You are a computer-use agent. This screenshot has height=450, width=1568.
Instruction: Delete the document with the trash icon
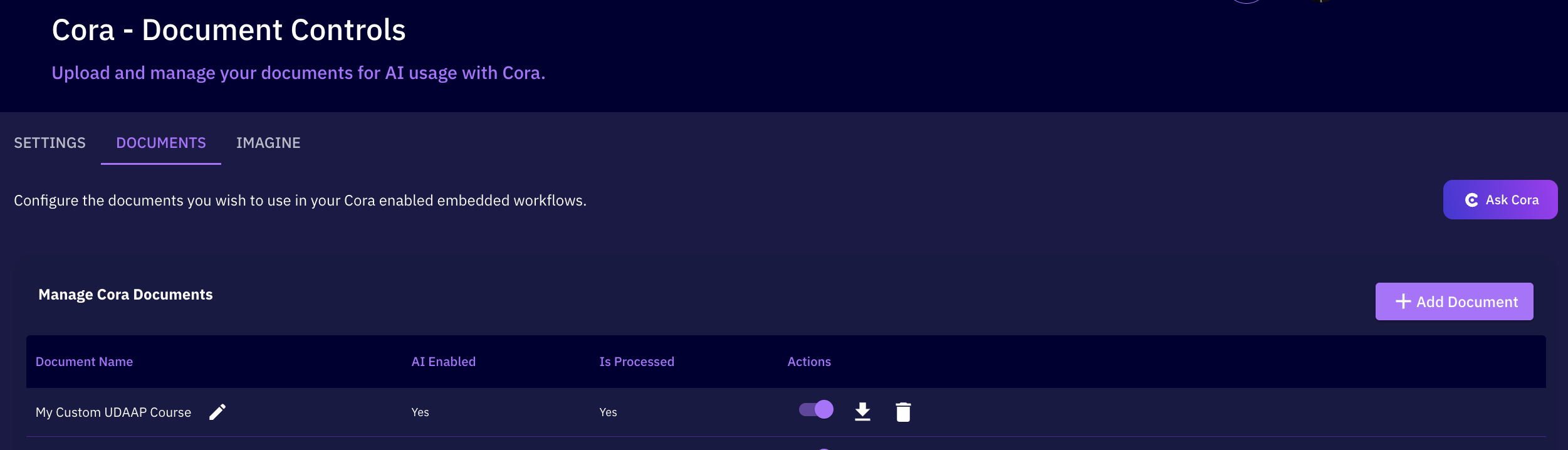(903, 412)
